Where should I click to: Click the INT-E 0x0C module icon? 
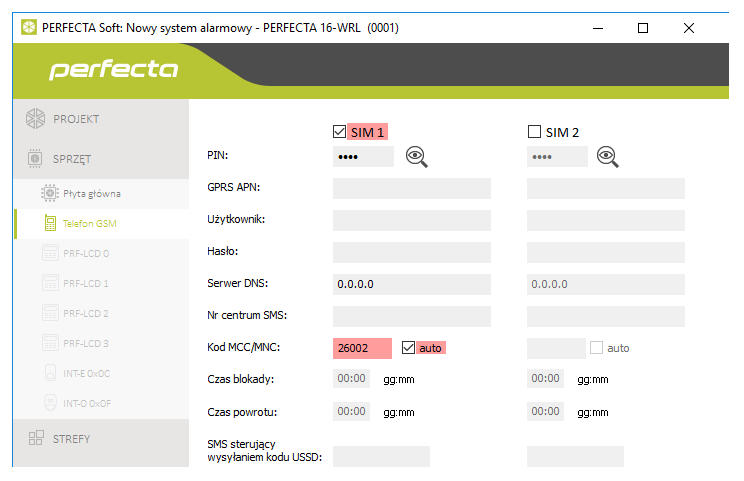[x=50, y=373]
